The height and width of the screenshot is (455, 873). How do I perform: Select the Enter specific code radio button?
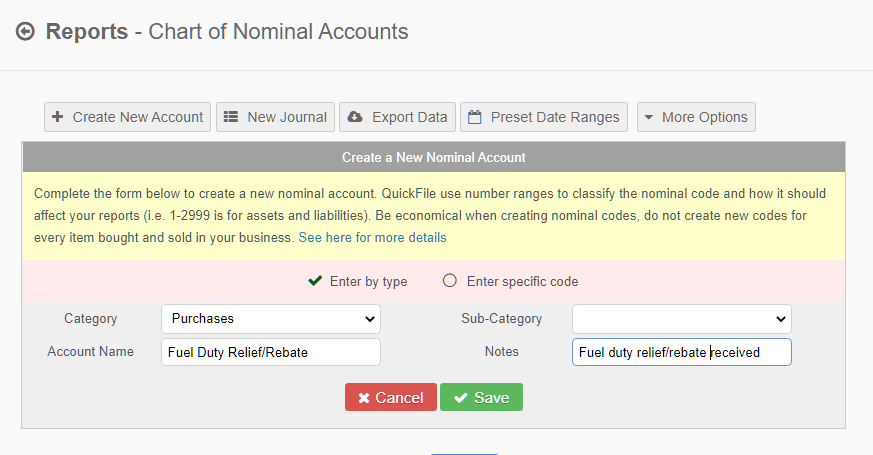(x=450, y=281)
